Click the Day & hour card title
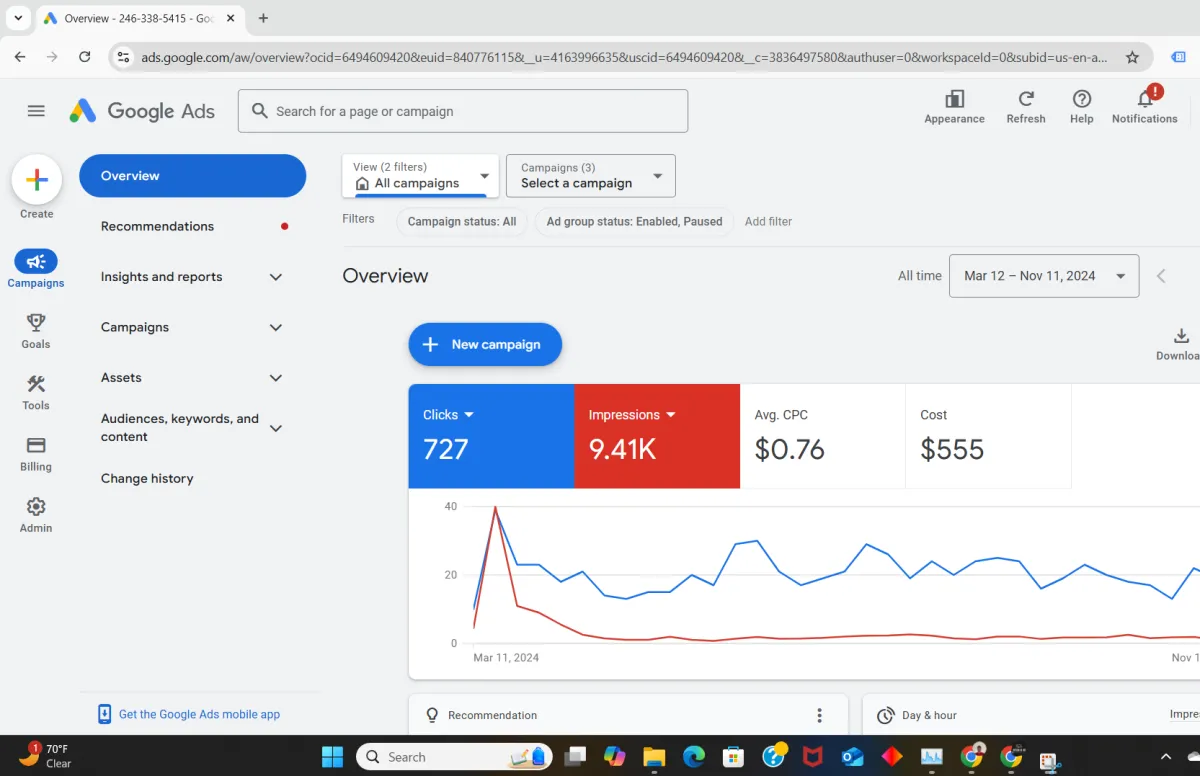 point(929,715)
